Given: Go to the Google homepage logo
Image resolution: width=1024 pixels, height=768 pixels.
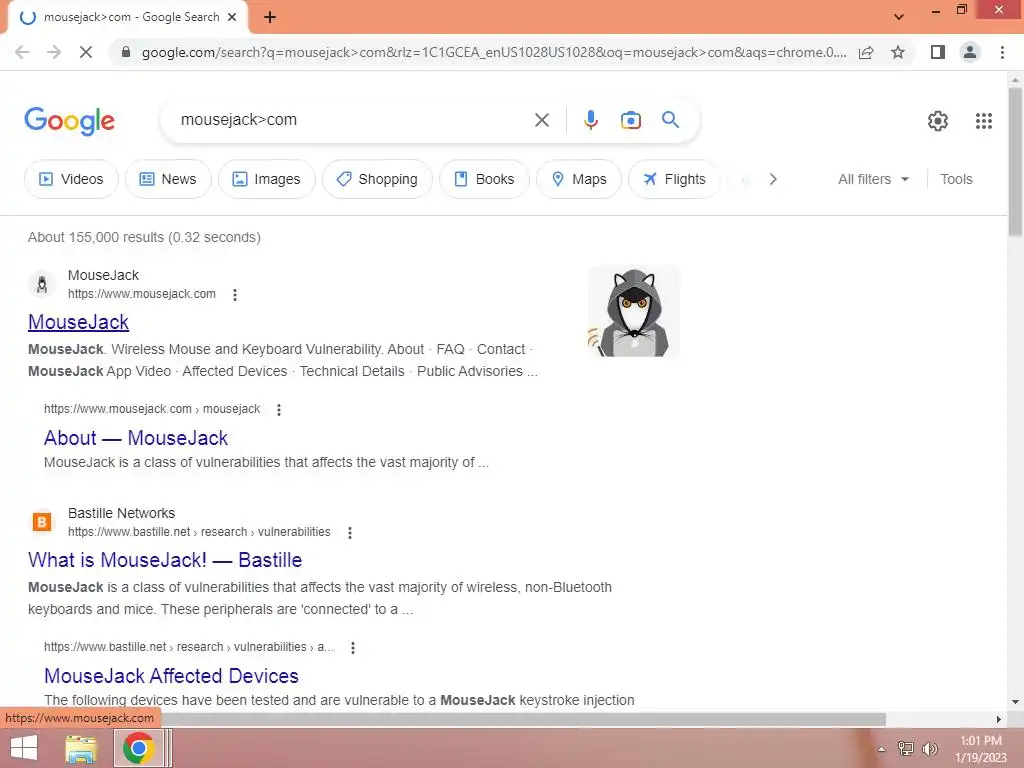Looking at the screenshot, I should tap(69, 121).
